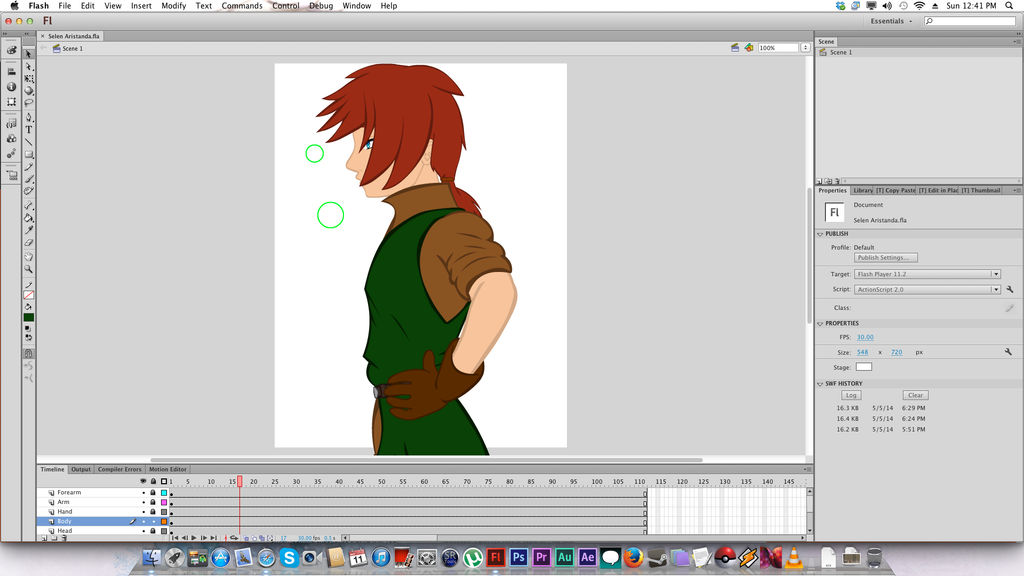Click the Log button

click(x=851, y=395)
